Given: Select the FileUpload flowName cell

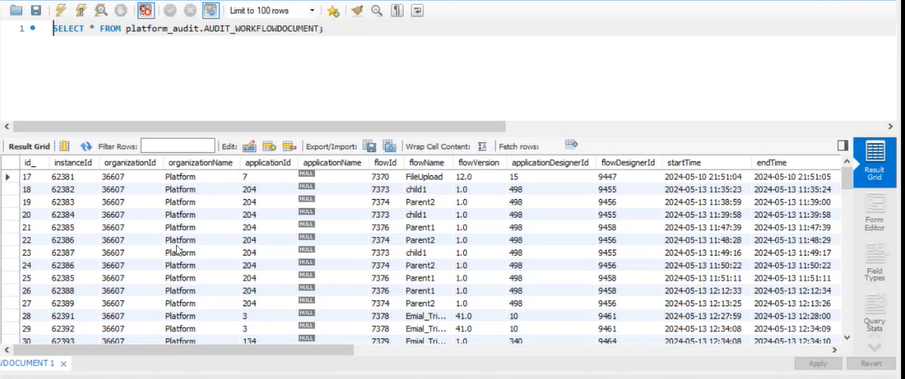Looking at the screenshot, I should 427,177.
